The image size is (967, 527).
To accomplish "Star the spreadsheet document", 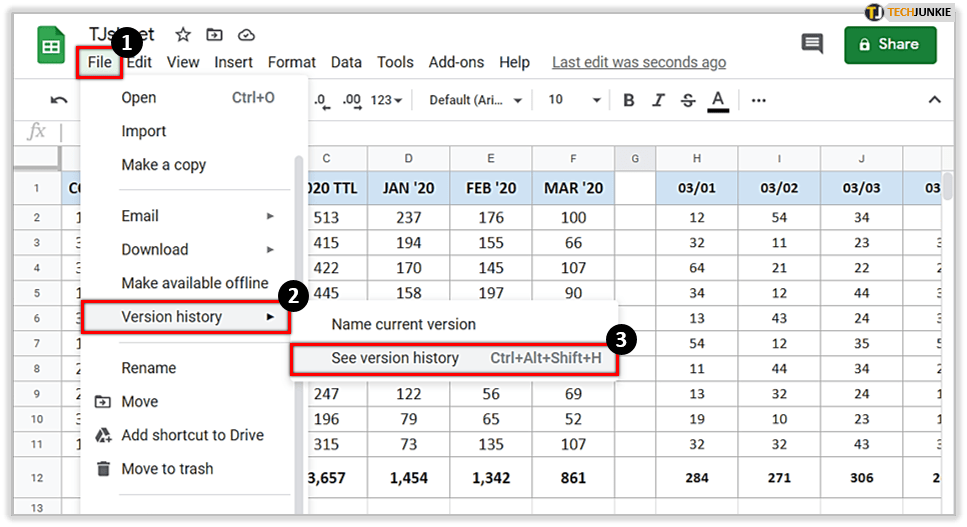I will [x=183, y=35].
